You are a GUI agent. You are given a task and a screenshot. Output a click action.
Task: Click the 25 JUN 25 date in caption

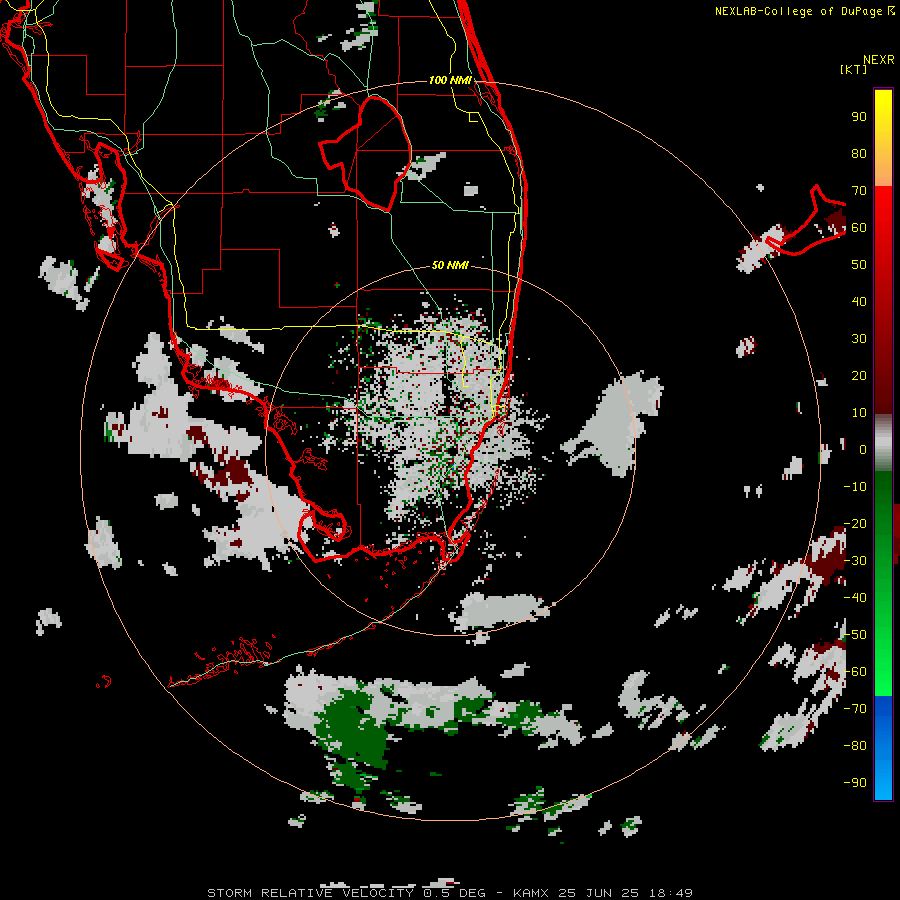point(599,893)
